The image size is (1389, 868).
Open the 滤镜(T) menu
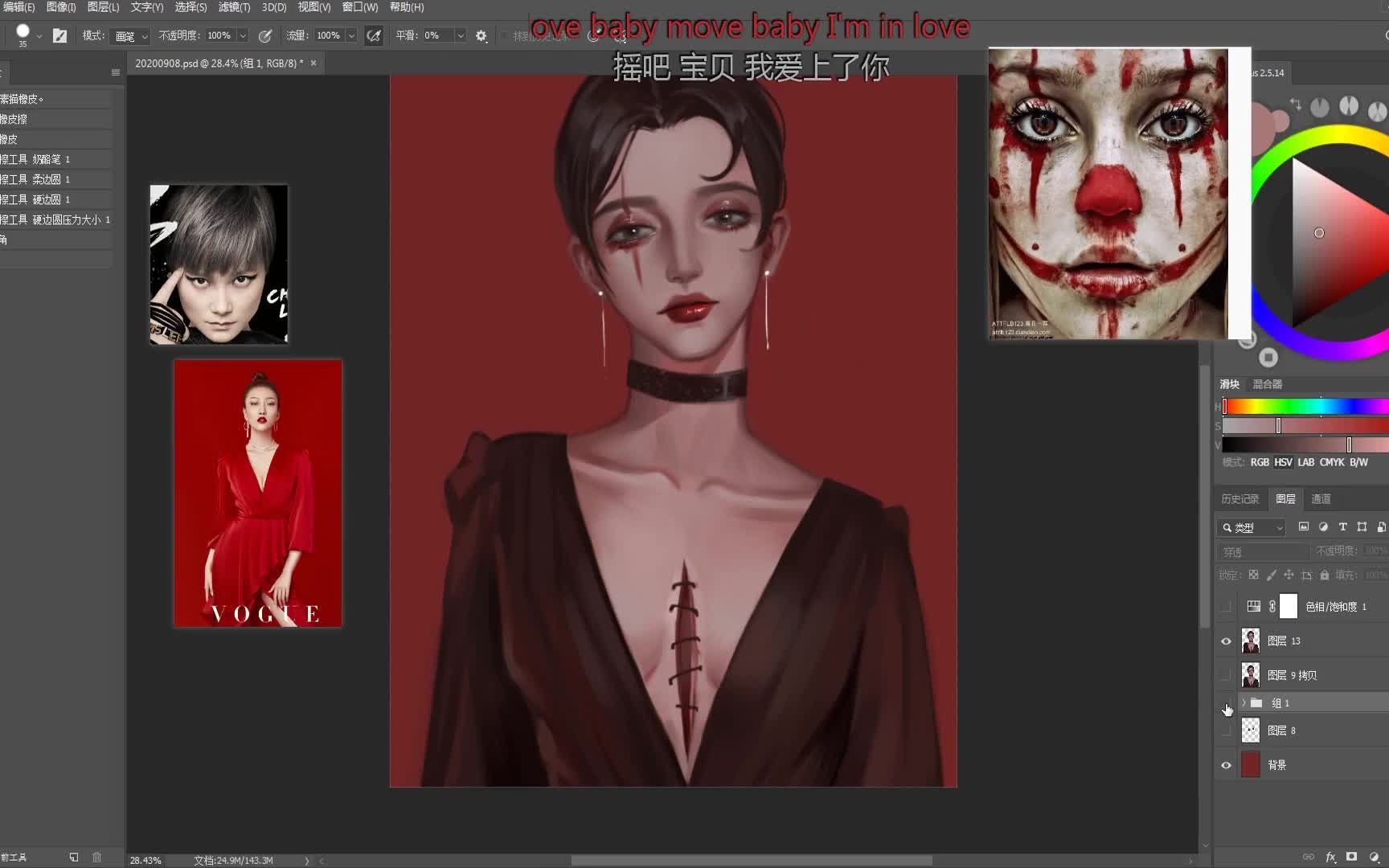pyautogui.click(x=234, y=7)
